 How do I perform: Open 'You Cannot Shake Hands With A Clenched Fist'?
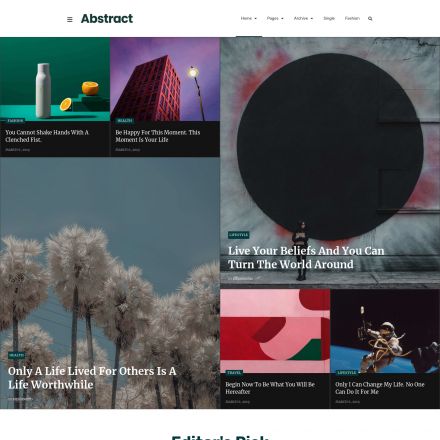(47, 136)
